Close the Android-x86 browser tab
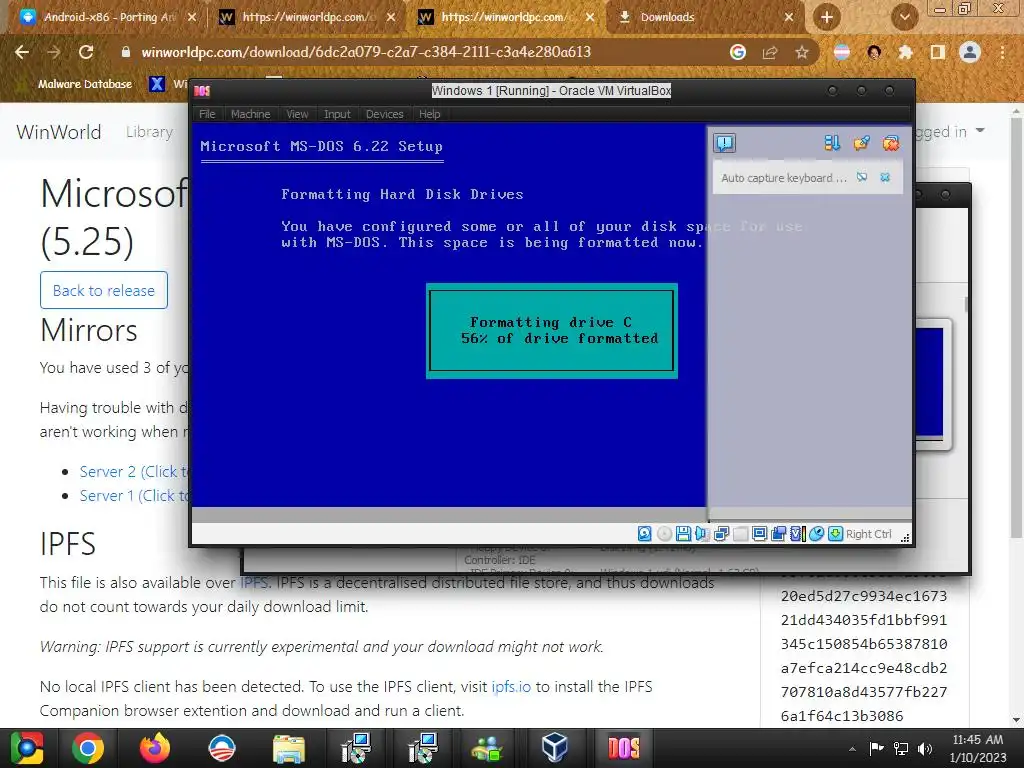Image resolution: width=1024 pixels, height=768 pixels. 191,17
